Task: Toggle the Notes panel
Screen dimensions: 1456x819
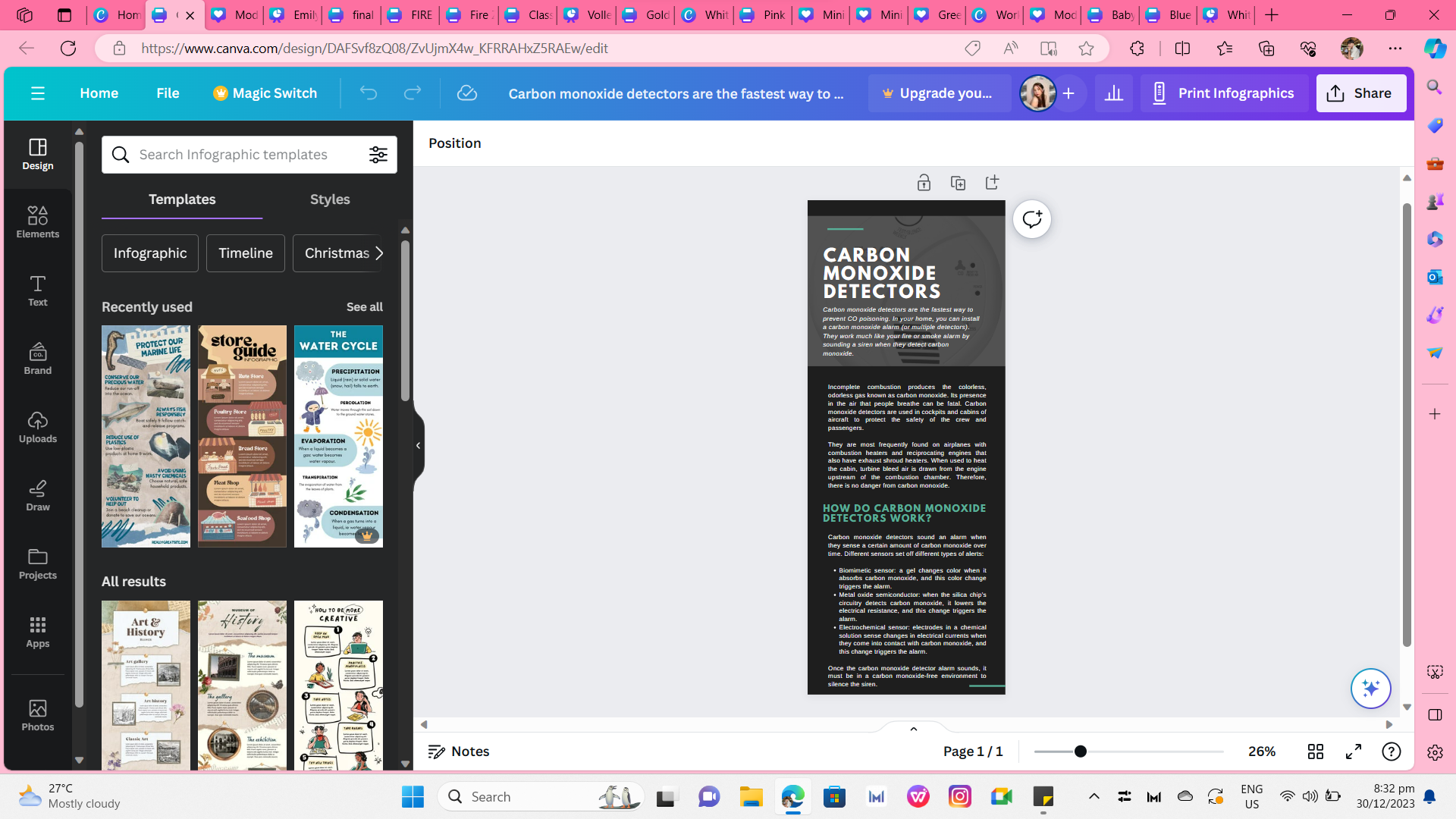Action: point(459,751)
